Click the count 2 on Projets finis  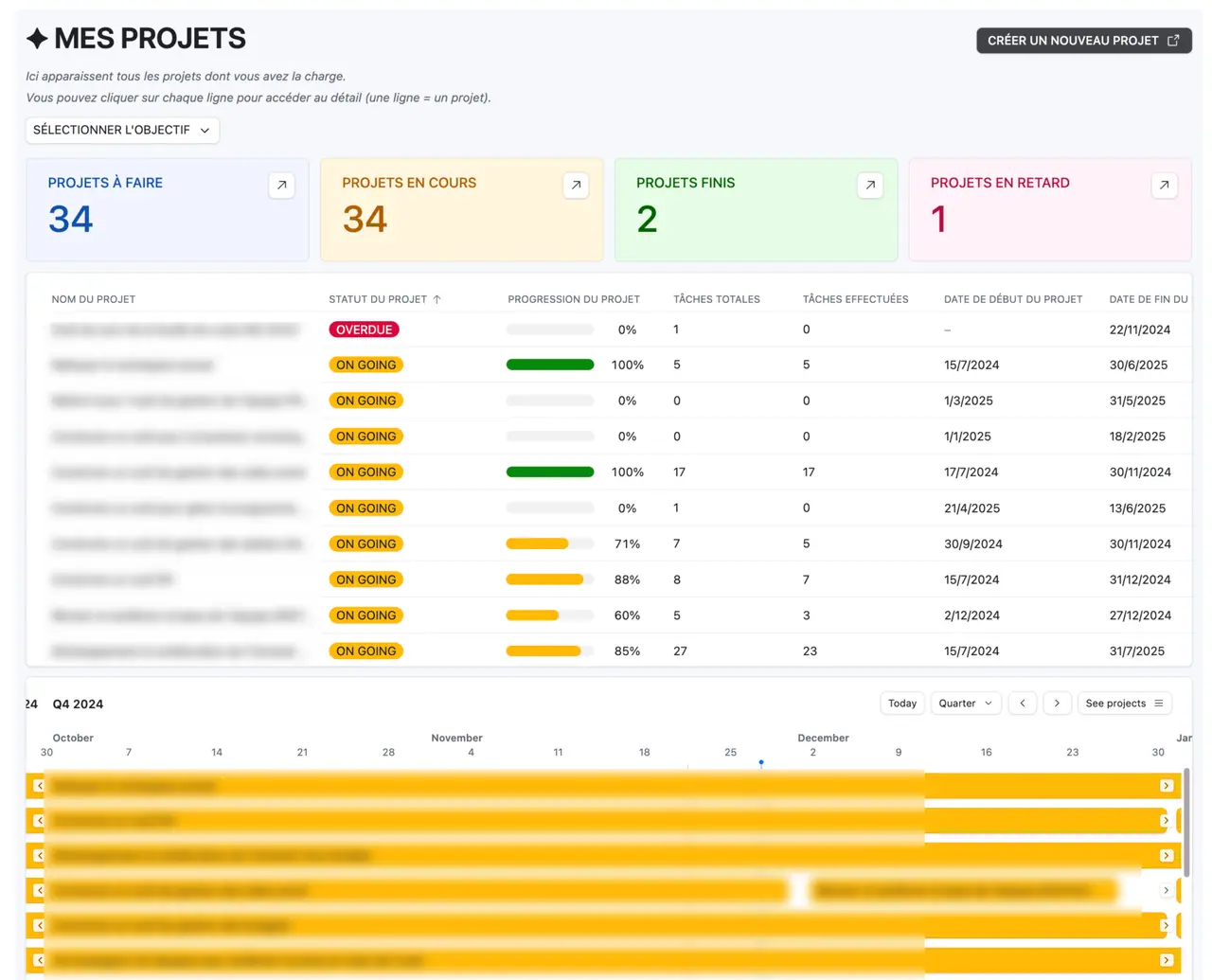pos(648,220)
